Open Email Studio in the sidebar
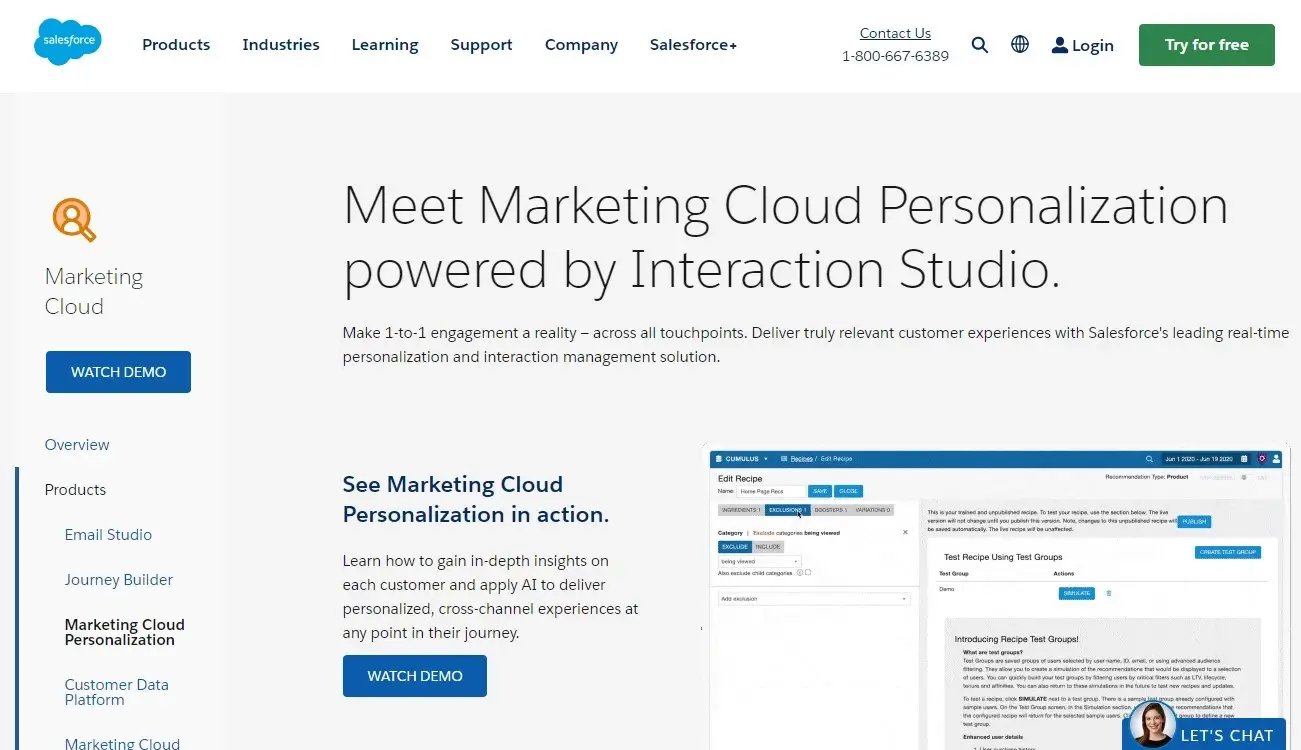The height and width of the screenshot is (750, 1301). tap(108, 535)
